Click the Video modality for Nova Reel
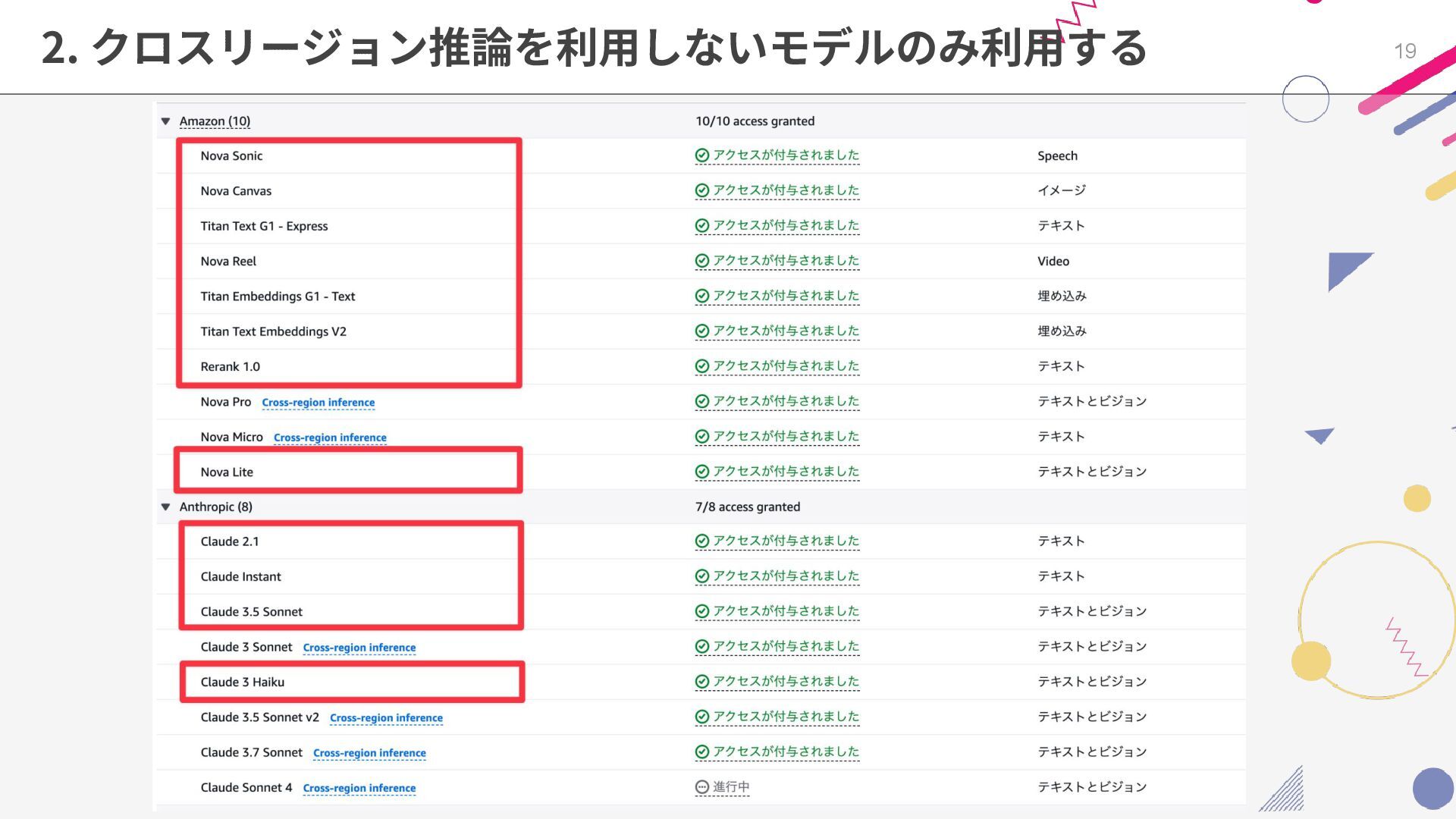 click(x=1053, y=262)
